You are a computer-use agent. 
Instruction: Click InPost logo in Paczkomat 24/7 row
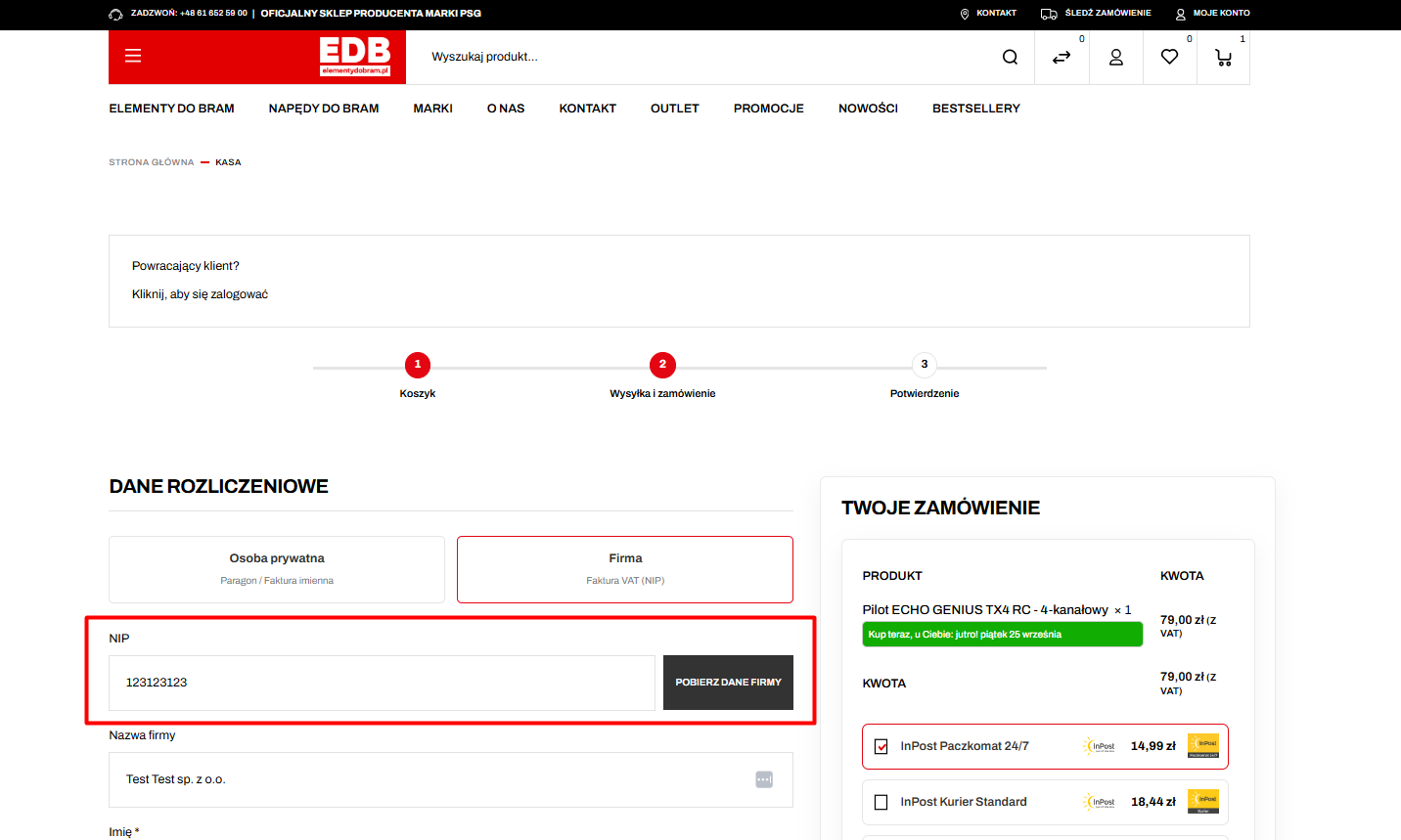point(1100,746)
